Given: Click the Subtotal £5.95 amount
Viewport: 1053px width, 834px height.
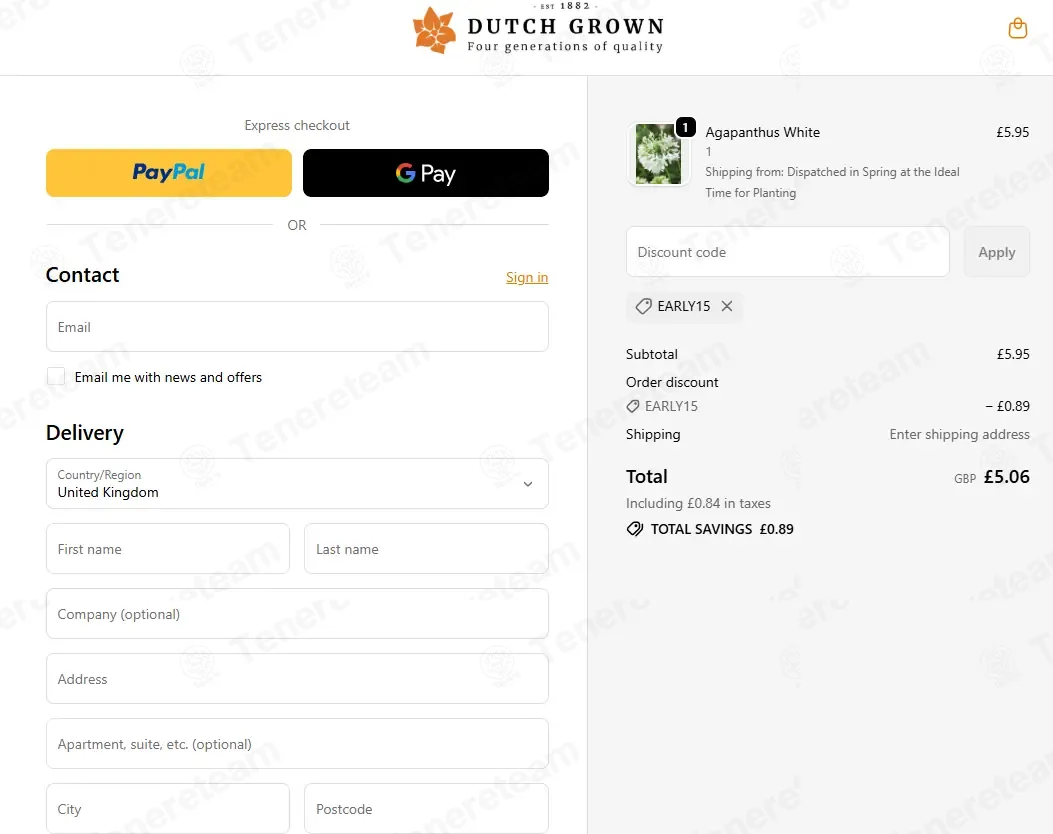Looking at the screenshot, I should pyautogui.click(x=1013, y=354).
